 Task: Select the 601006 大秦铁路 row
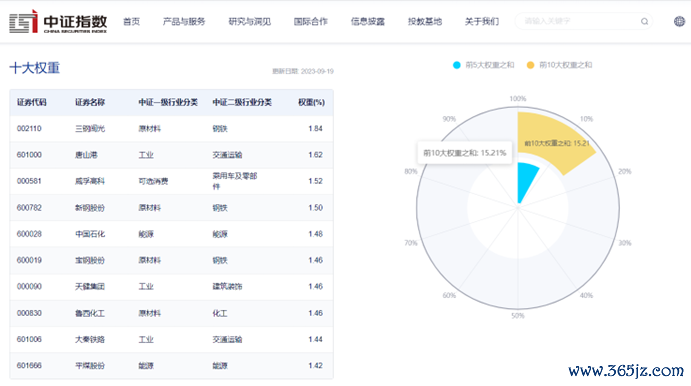[x=171, y=339]
